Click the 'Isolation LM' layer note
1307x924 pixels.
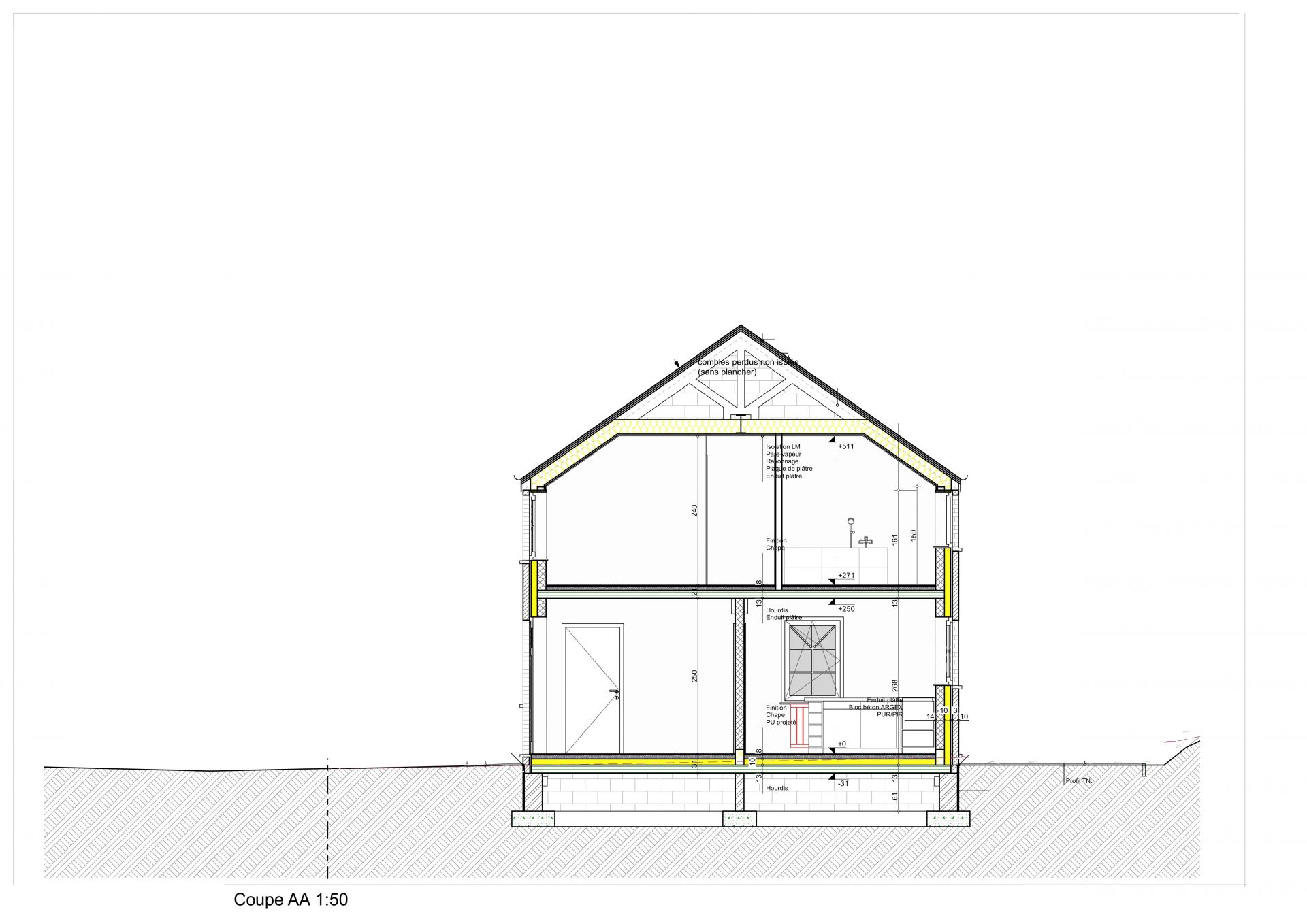(783, 447)
